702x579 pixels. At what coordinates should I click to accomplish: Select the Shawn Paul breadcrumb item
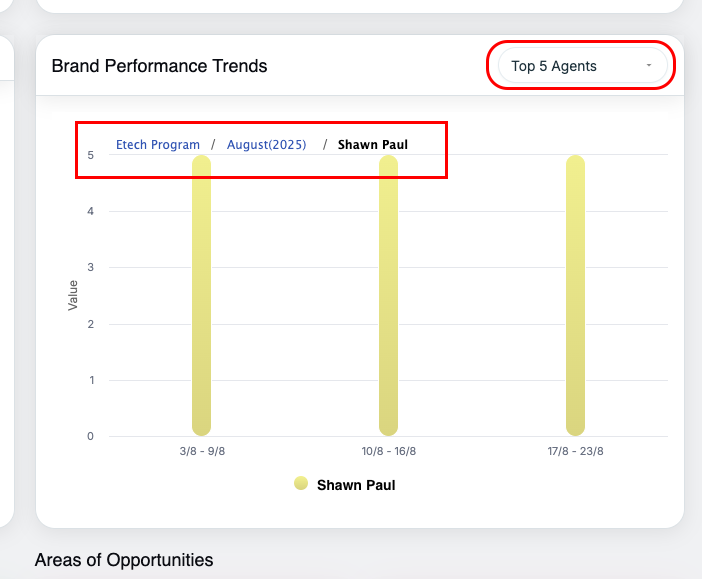click(x=373, y=145)
